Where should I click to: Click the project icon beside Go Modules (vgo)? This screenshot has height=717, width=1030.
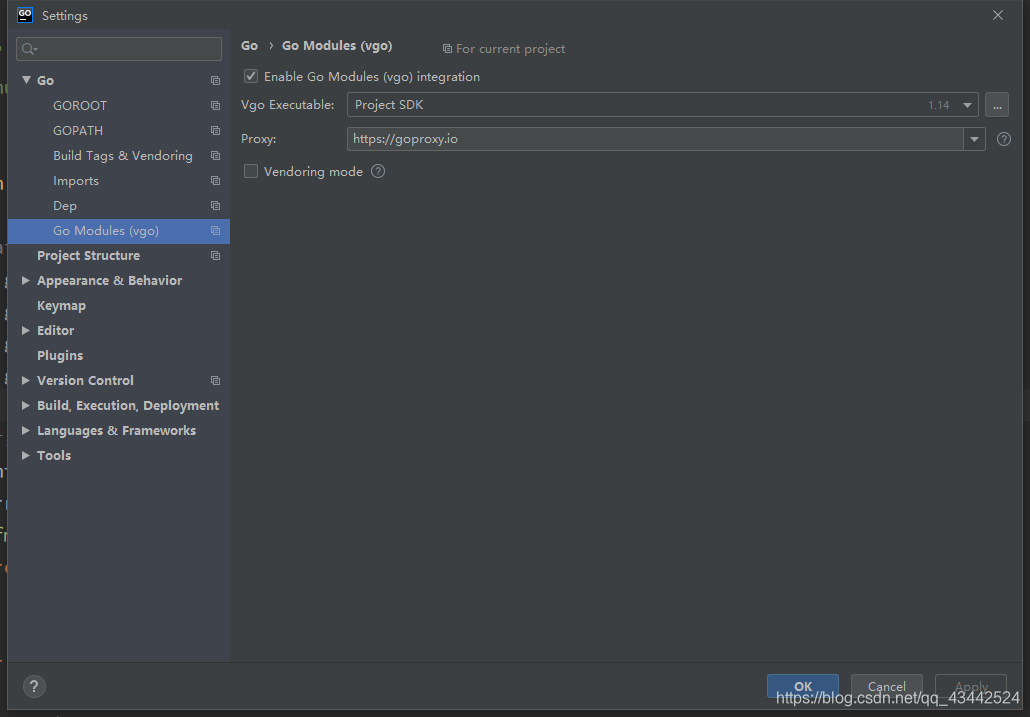215,230
